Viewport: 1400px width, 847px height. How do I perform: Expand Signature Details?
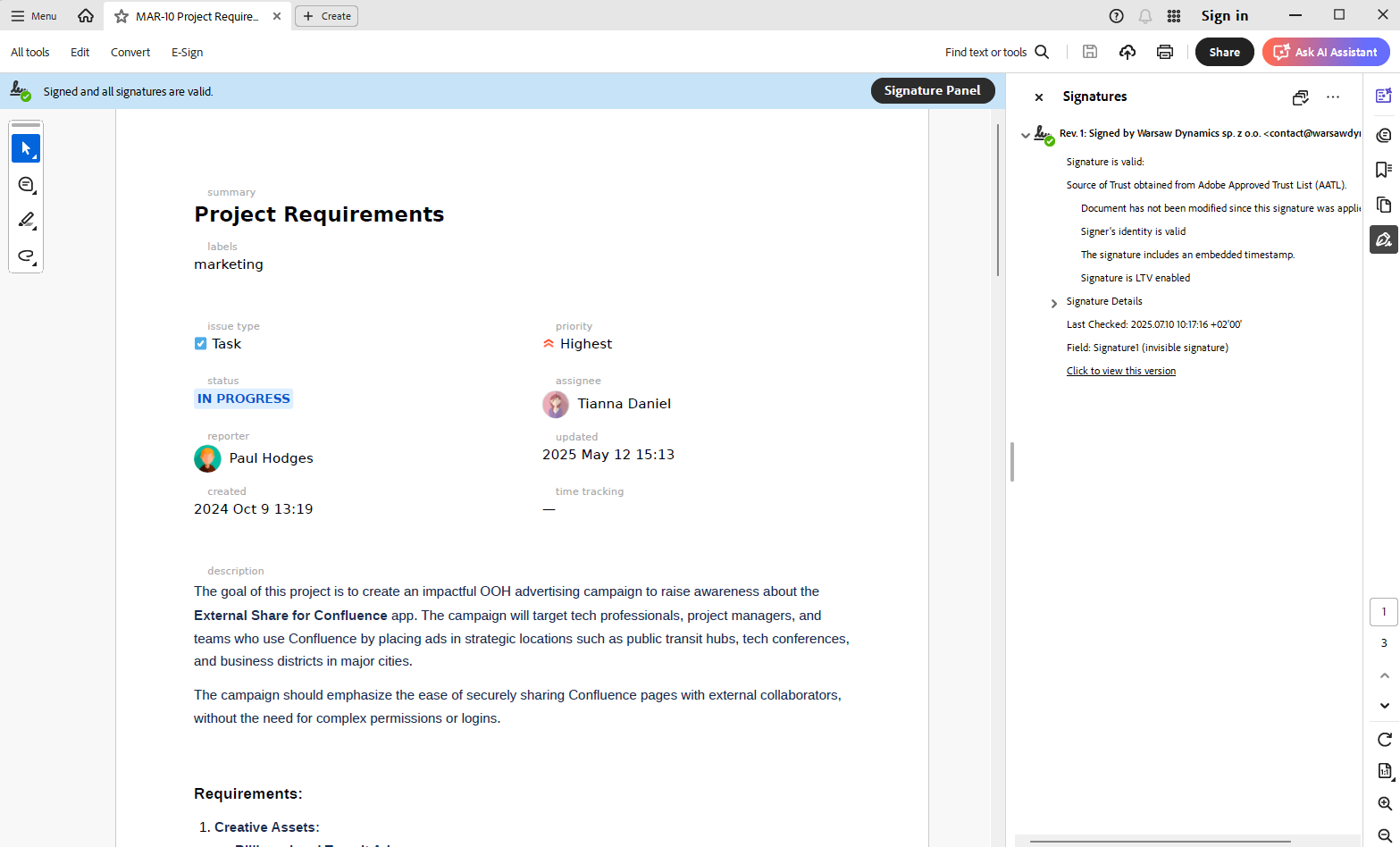point(1054,303)
